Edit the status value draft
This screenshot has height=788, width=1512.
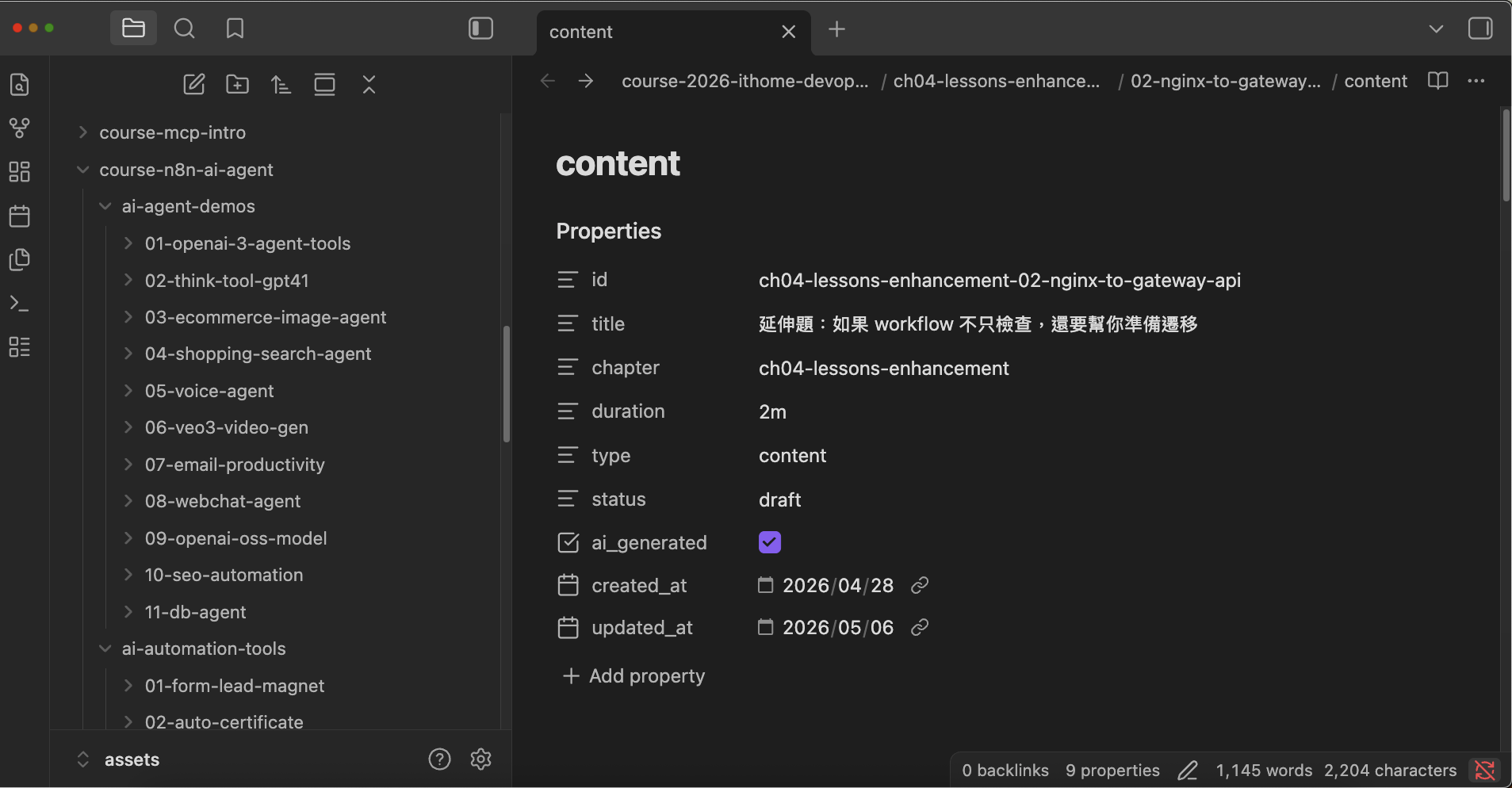780,499
